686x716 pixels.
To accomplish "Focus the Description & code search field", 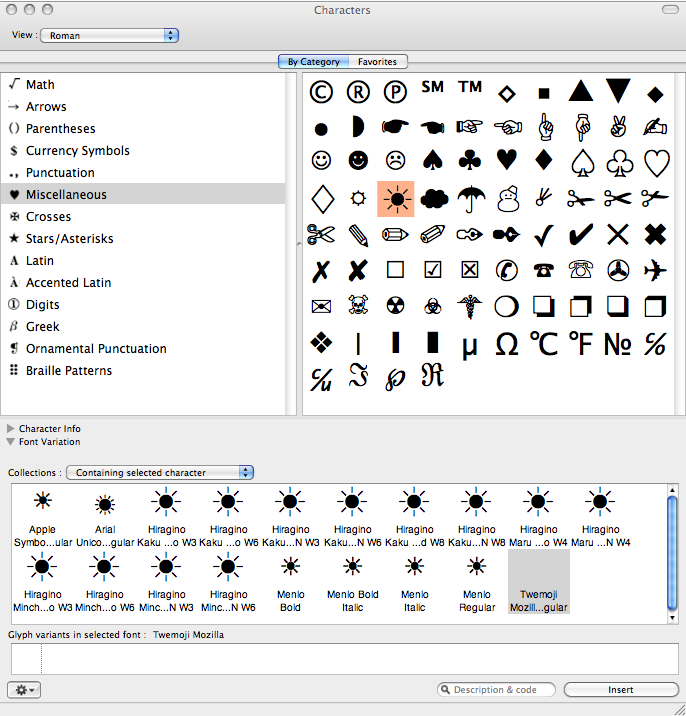I will coord(496,690).
